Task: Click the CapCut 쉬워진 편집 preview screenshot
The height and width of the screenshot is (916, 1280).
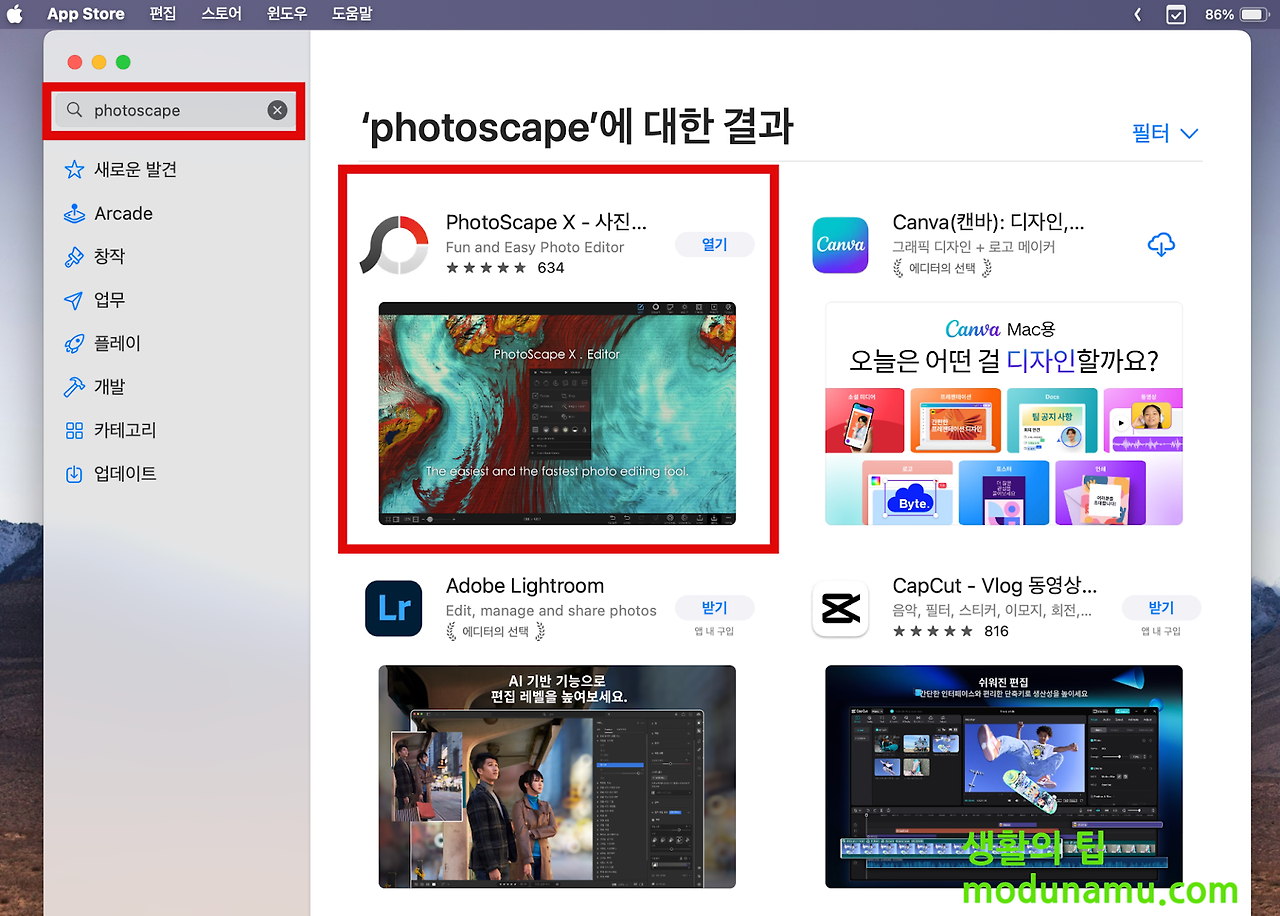Action: tap(1003, 777)
